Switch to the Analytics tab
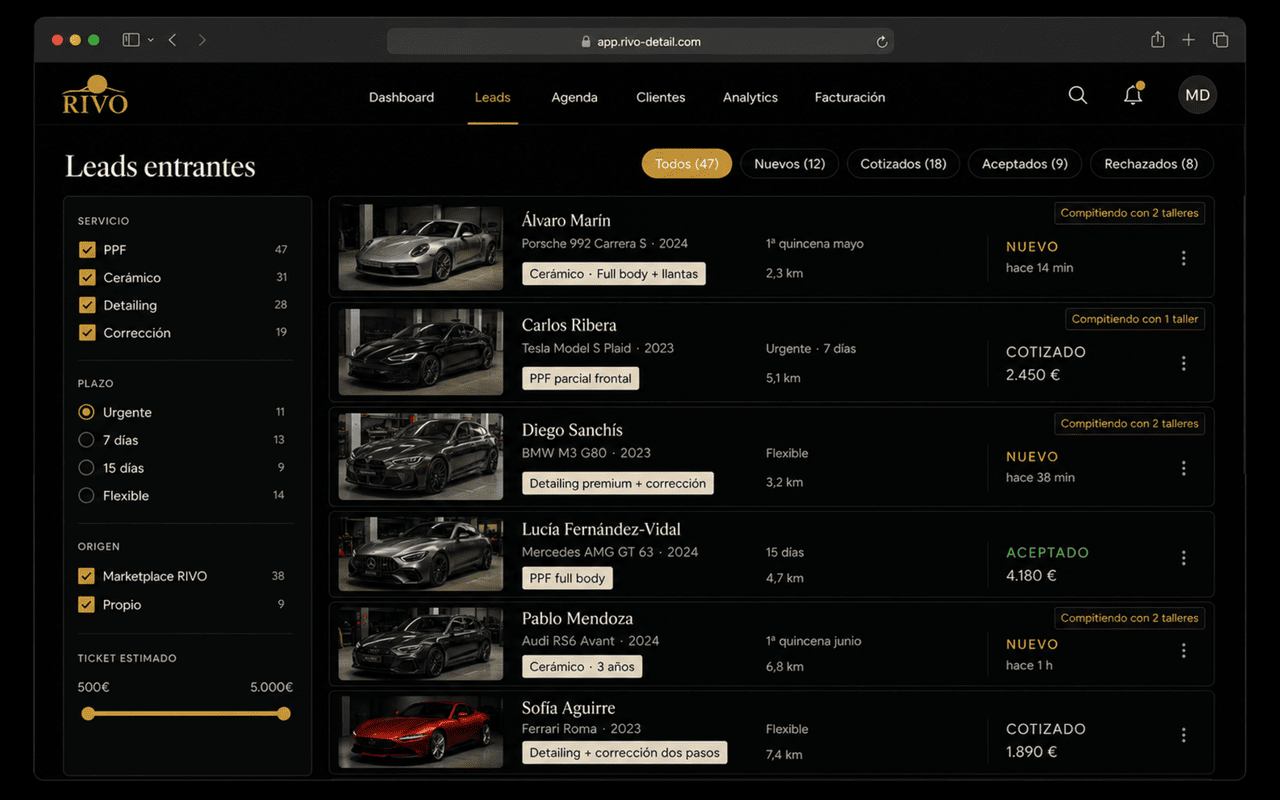 pos(750,97)
